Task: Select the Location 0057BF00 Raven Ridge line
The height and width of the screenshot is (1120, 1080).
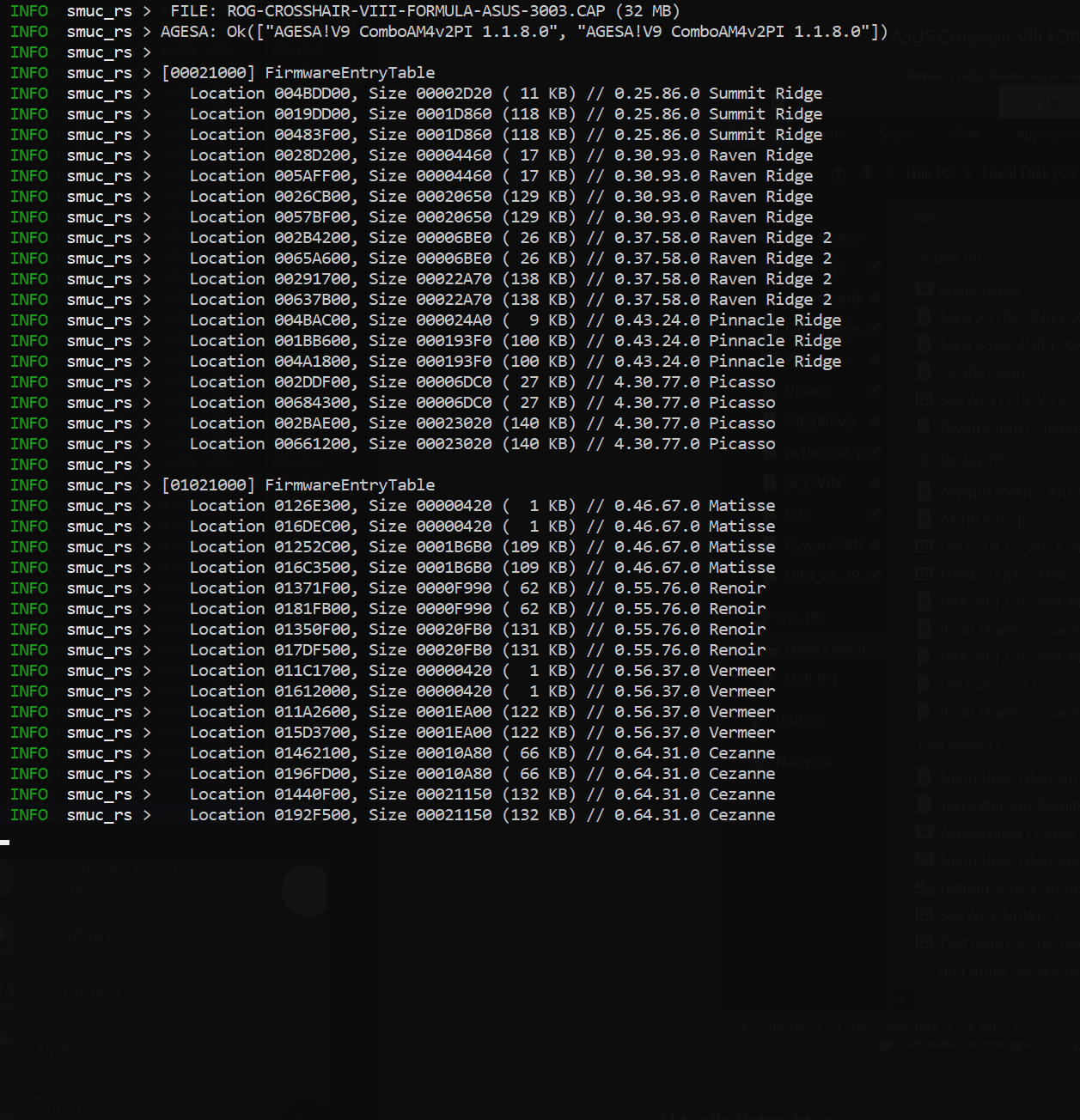Action: (412, 217)
